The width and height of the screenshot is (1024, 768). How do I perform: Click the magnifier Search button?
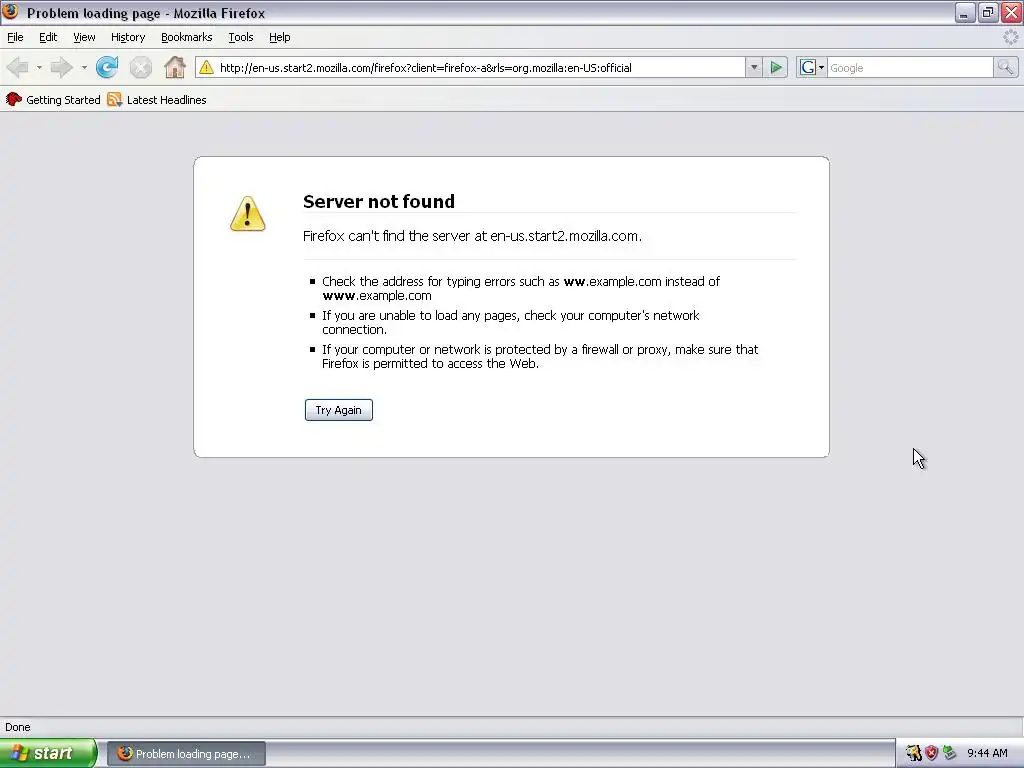(x=1005, y=67)
